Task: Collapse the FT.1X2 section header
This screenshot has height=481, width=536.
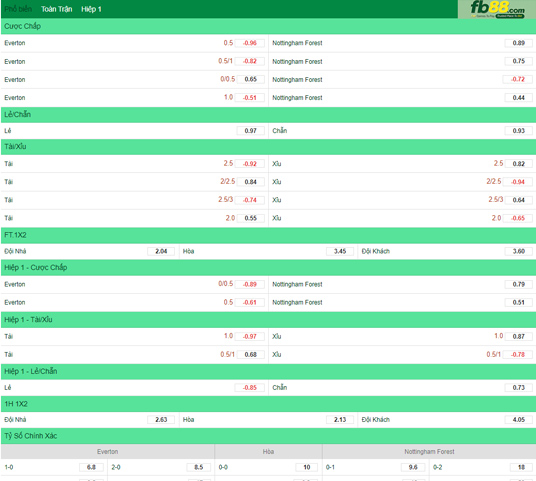Action: click(268, 235)
